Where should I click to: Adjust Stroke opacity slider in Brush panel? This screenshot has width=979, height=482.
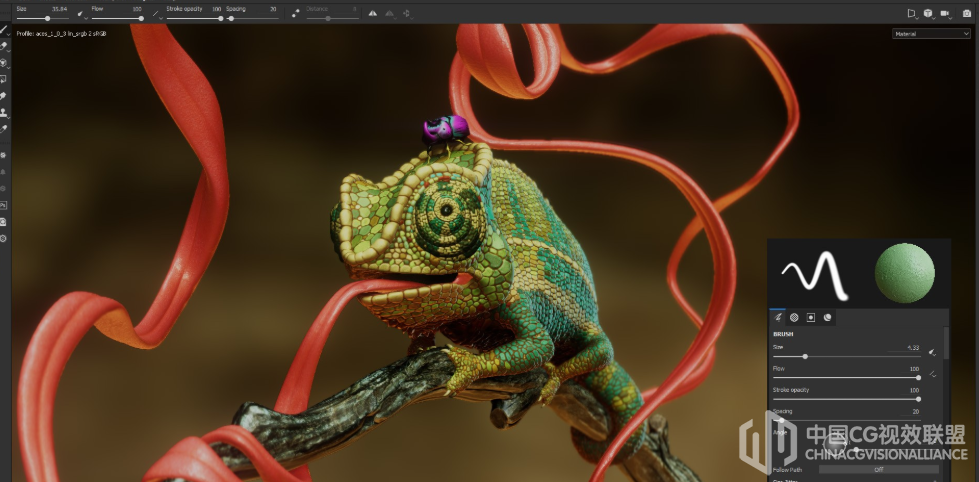847,399
